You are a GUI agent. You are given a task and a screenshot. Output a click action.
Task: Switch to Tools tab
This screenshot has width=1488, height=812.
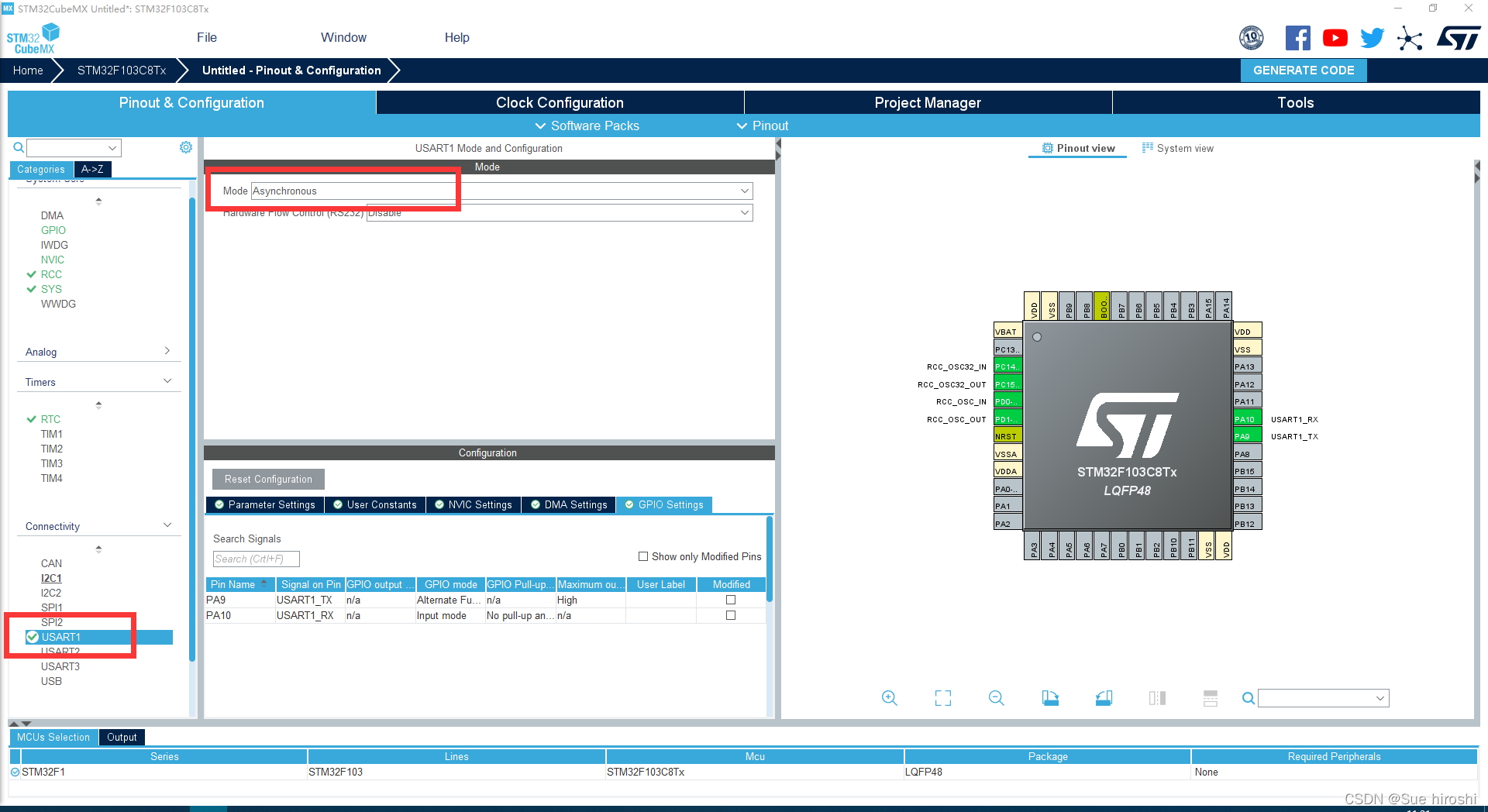tap(1296, 102)
